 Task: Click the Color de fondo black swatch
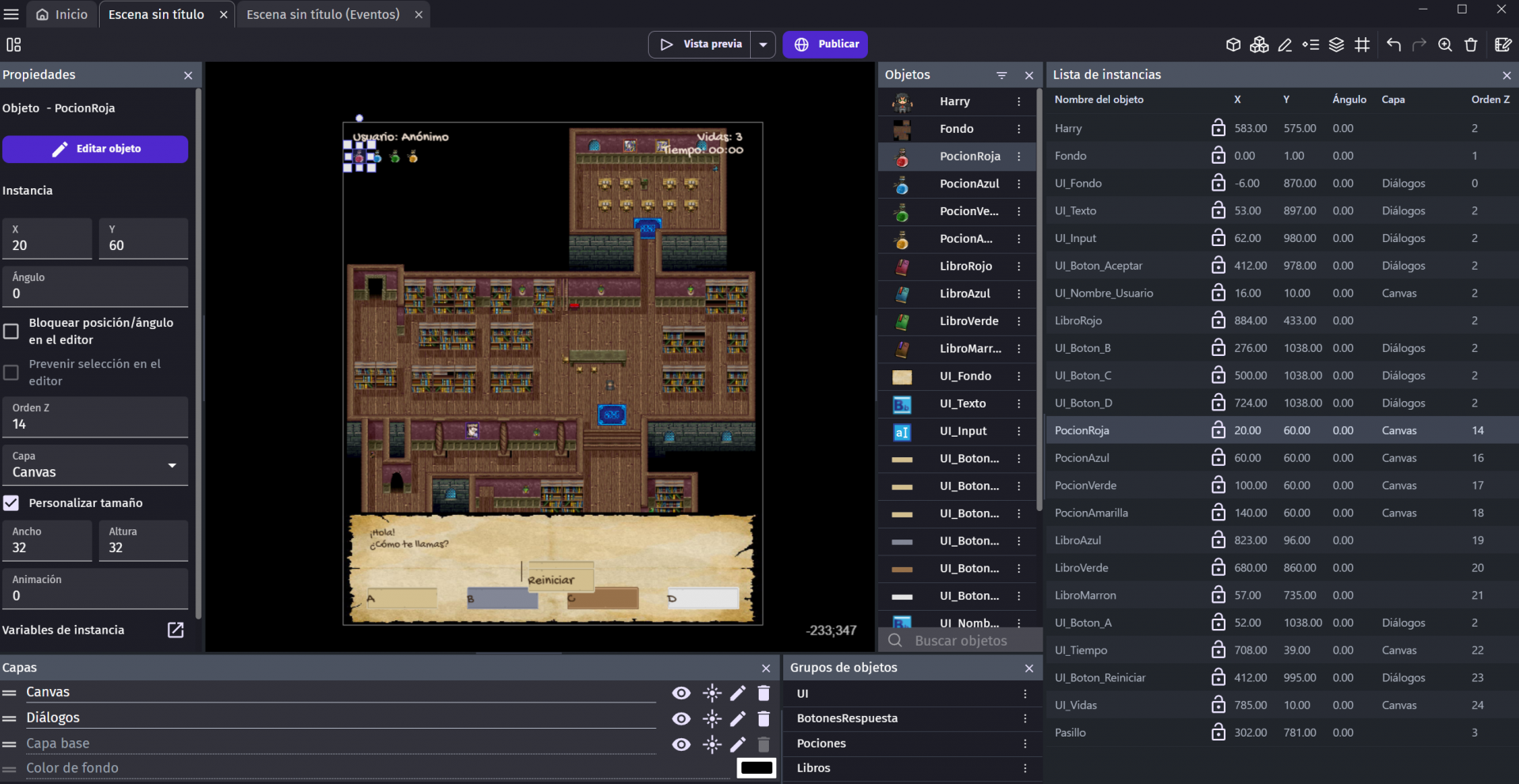click(x=756, y=767)
